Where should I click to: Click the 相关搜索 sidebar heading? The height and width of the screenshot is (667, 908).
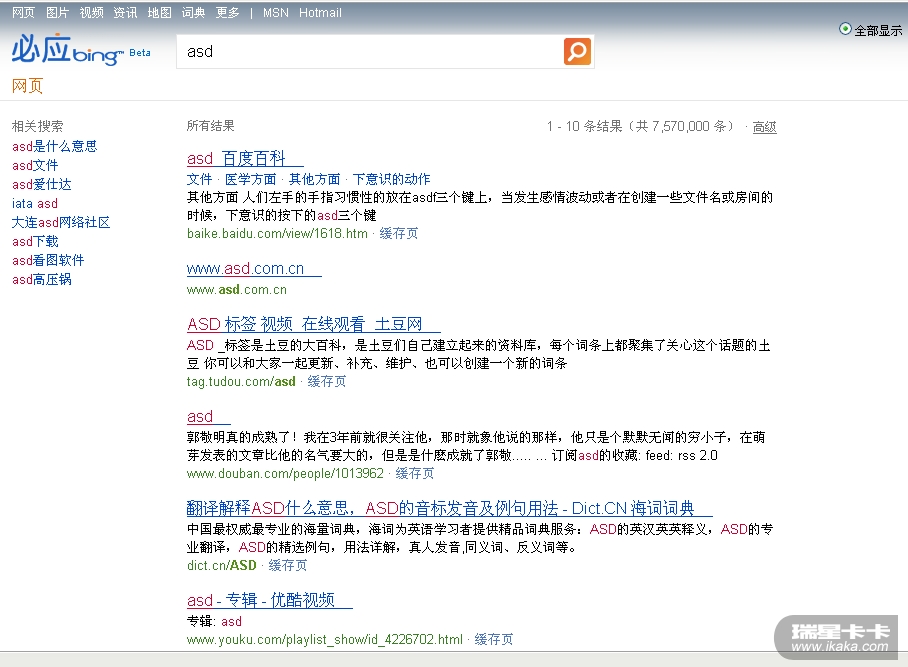(x=38, y=126)
